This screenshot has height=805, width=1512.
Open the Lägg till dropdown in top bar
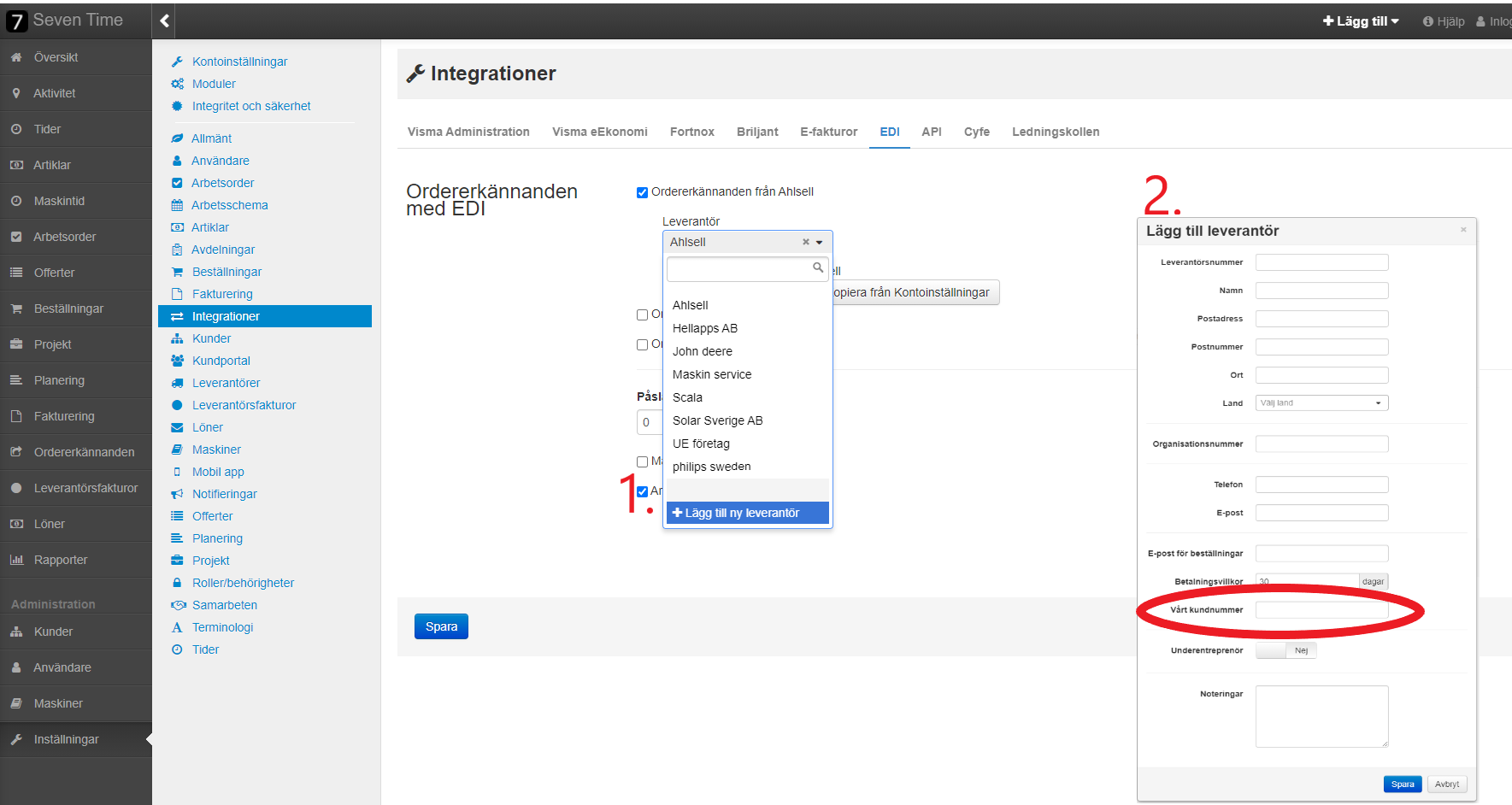point(1361,21)
